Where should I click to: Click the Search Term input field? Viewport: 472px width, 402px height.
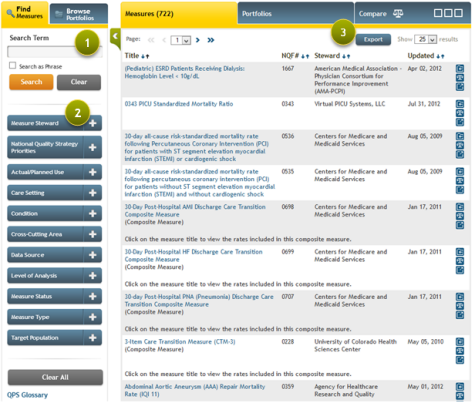click(x=55, y=52)
